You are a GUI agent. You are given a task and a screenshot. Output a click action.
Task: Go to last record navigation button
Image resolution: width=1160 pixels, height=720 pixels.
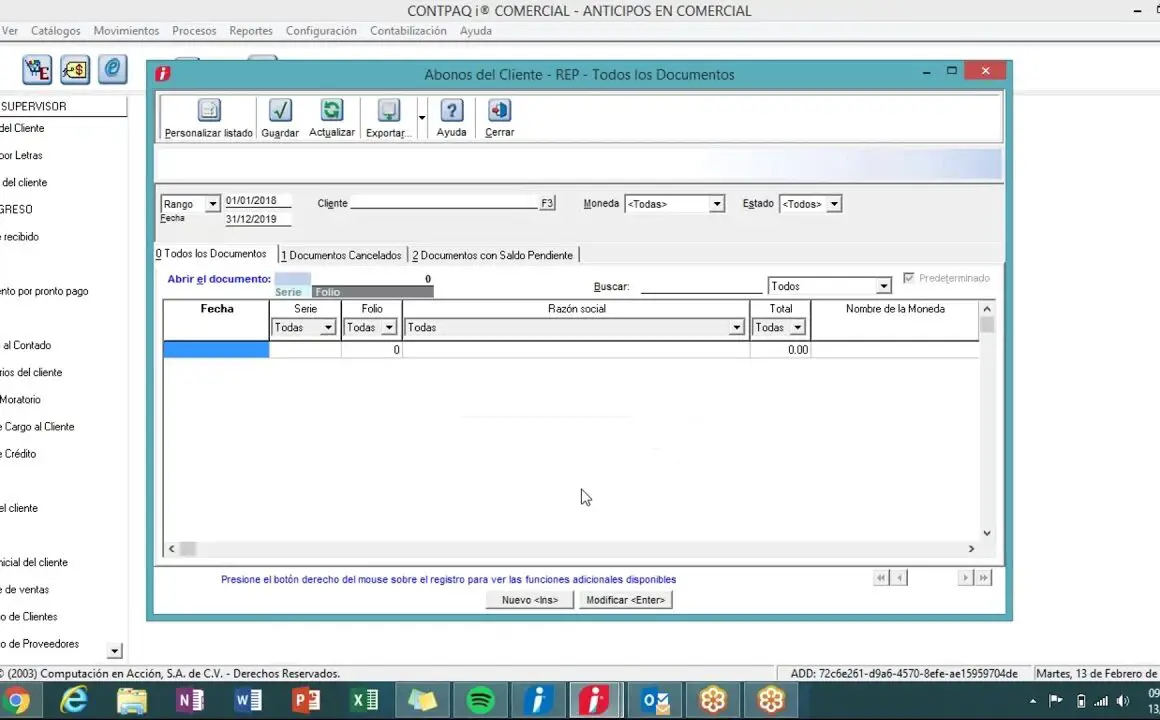point(983,578)
